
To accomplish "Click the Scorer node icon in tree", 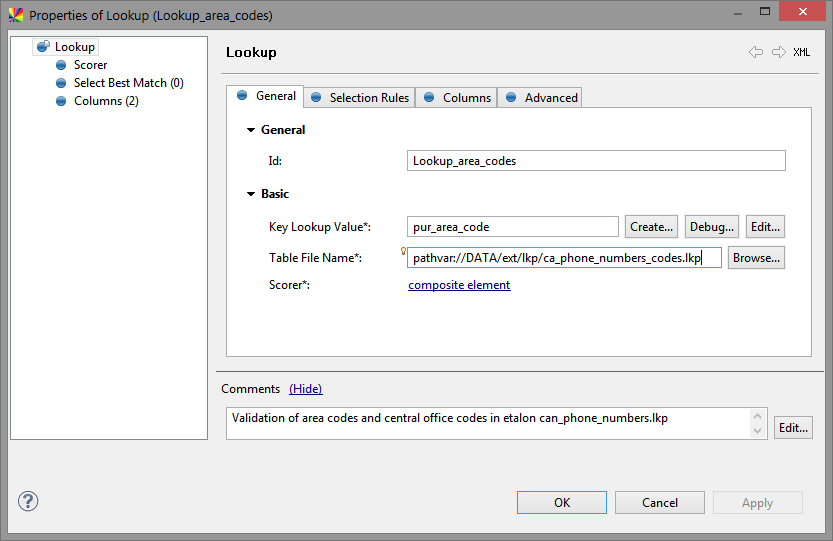I will [63, 65].
